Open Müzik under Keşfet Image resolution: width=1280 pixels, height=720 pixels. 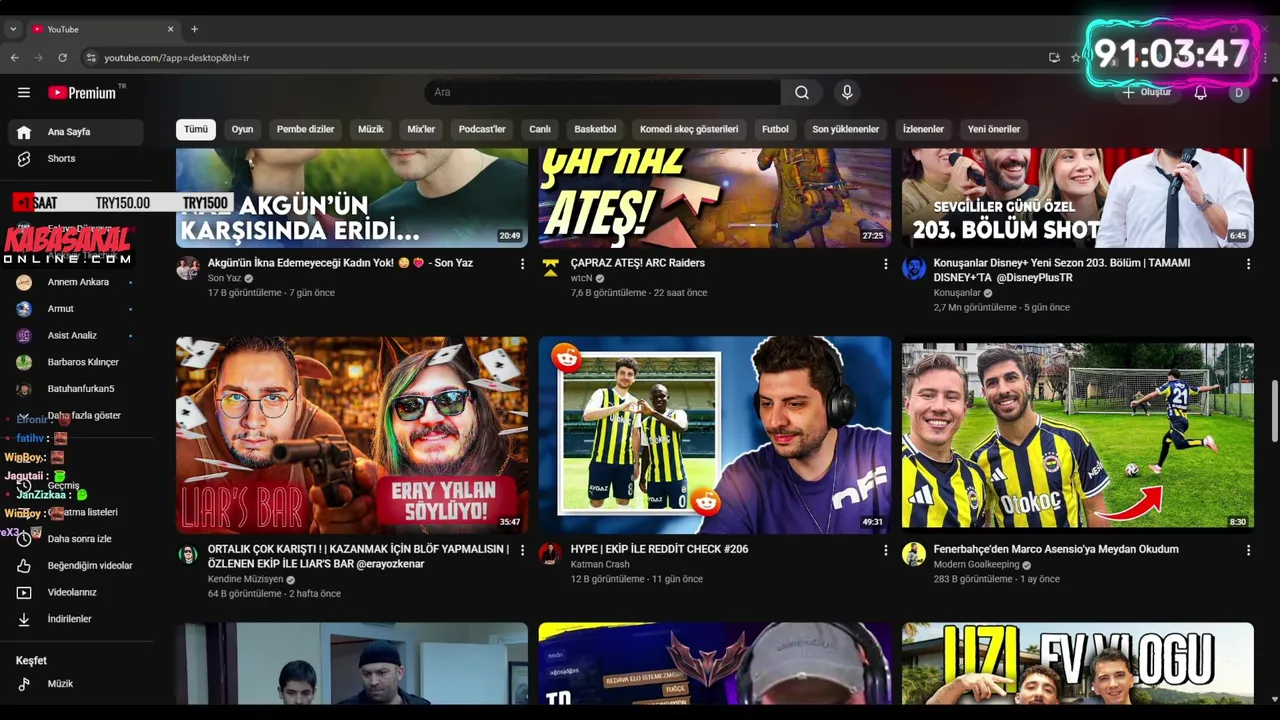pos(76,684)
